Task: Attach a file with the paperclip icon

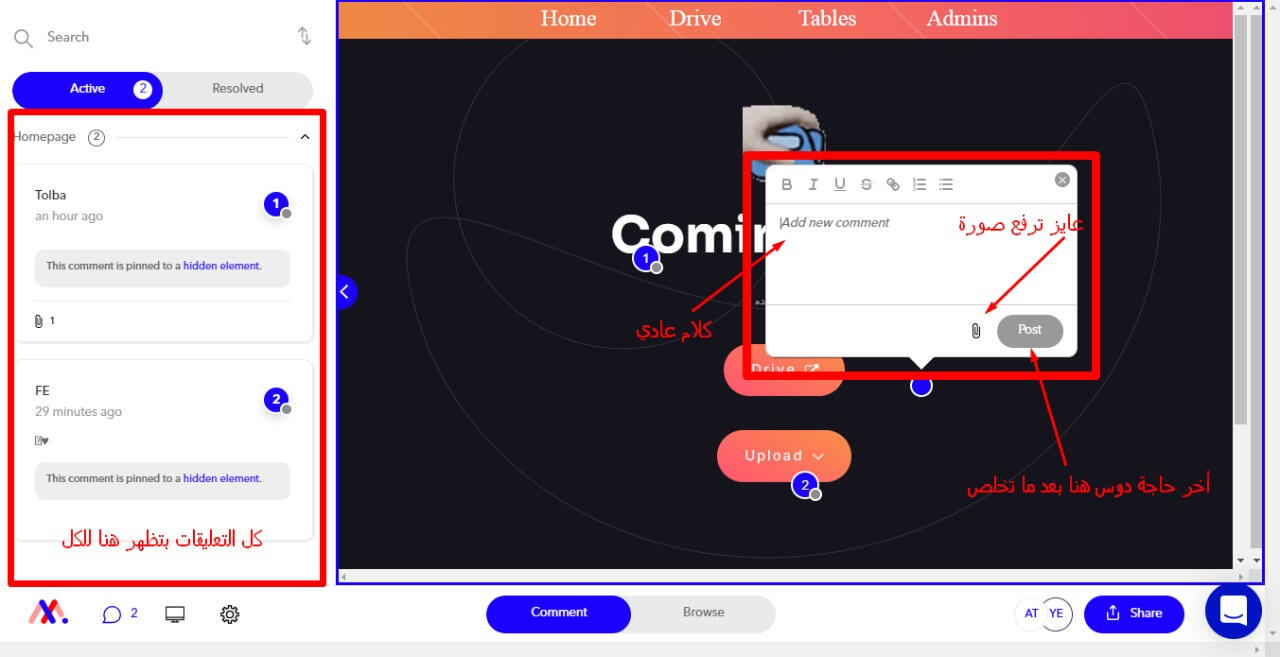Action: click(976, 331)
